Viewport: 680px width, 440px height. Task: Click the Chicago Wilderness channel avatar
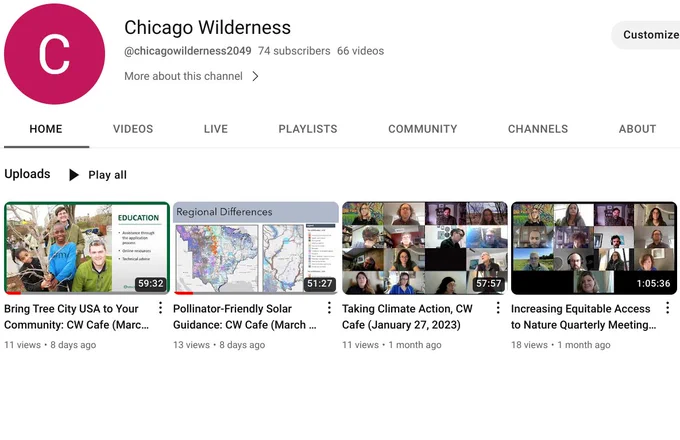tap(54, 54)
